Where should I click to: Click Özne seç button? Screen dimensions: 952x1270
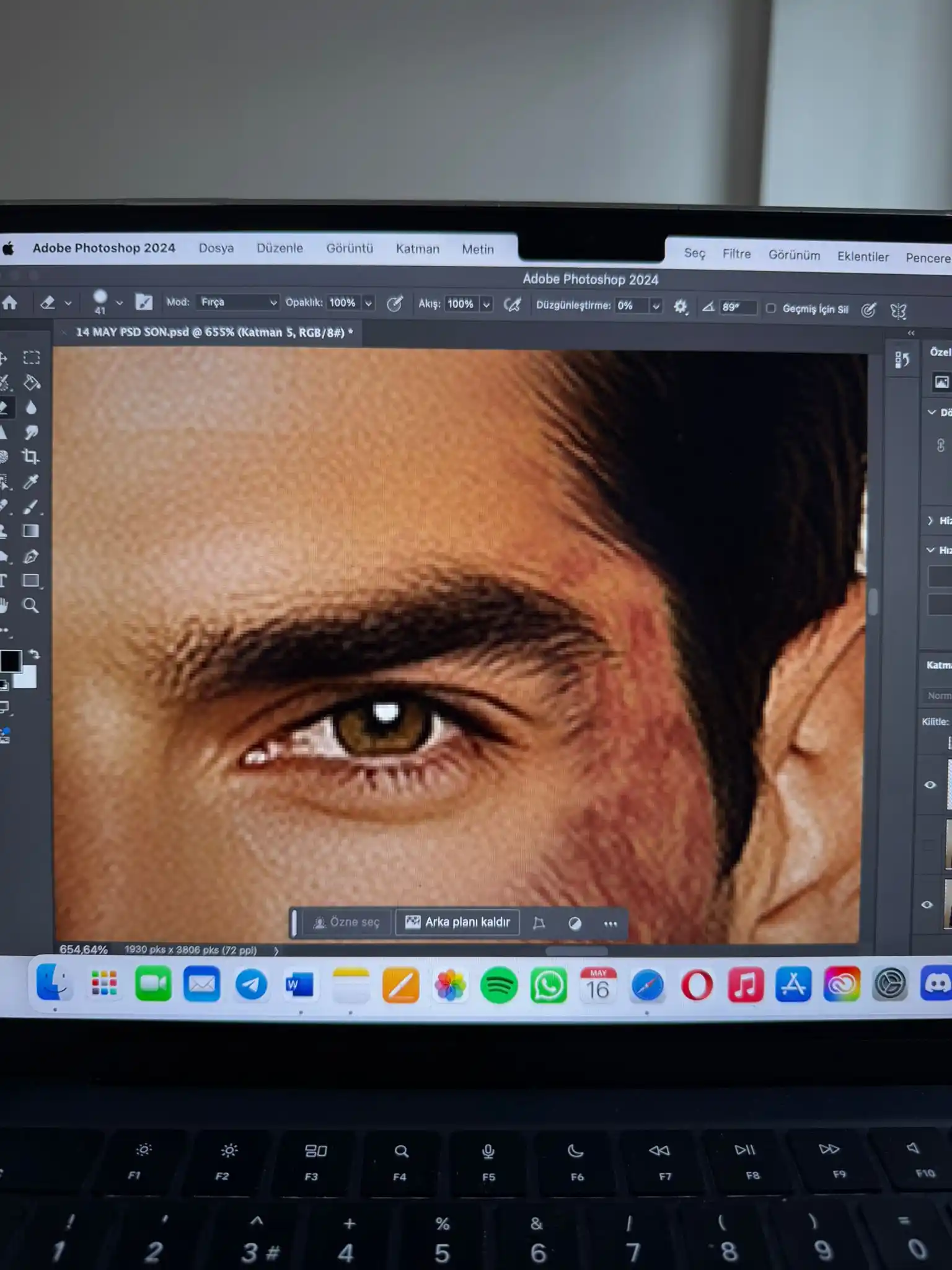tap(347, 923)
